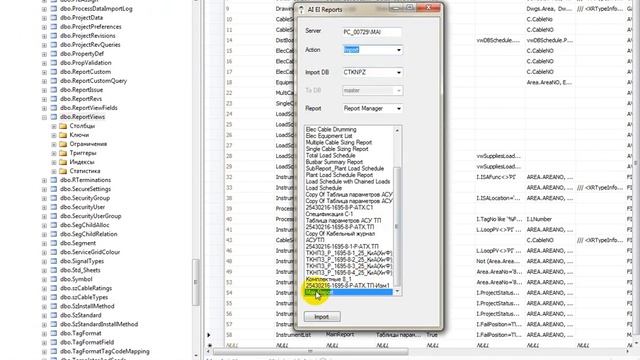This screenshot has height=360, width=640.
Task: Click the AI EI Reports title bar icon
Action: coord(301,9)
